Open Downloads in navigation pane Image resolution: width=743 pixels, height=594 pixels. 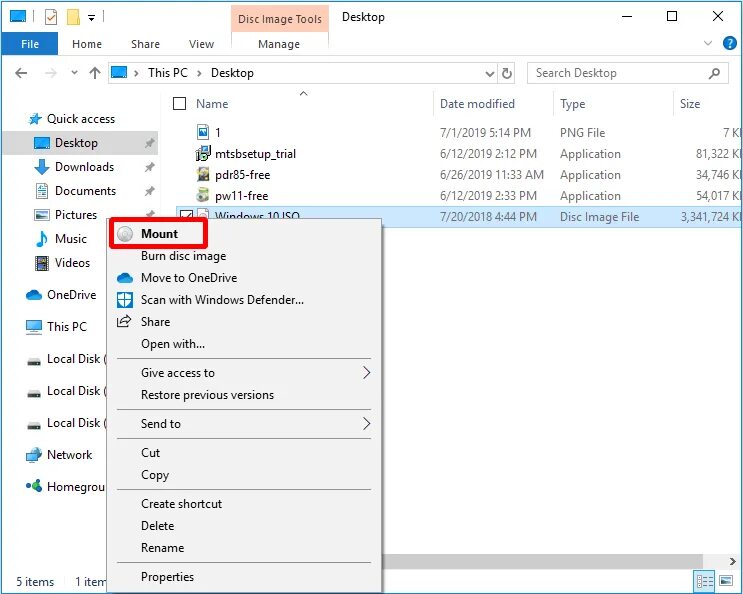[84, 167]
